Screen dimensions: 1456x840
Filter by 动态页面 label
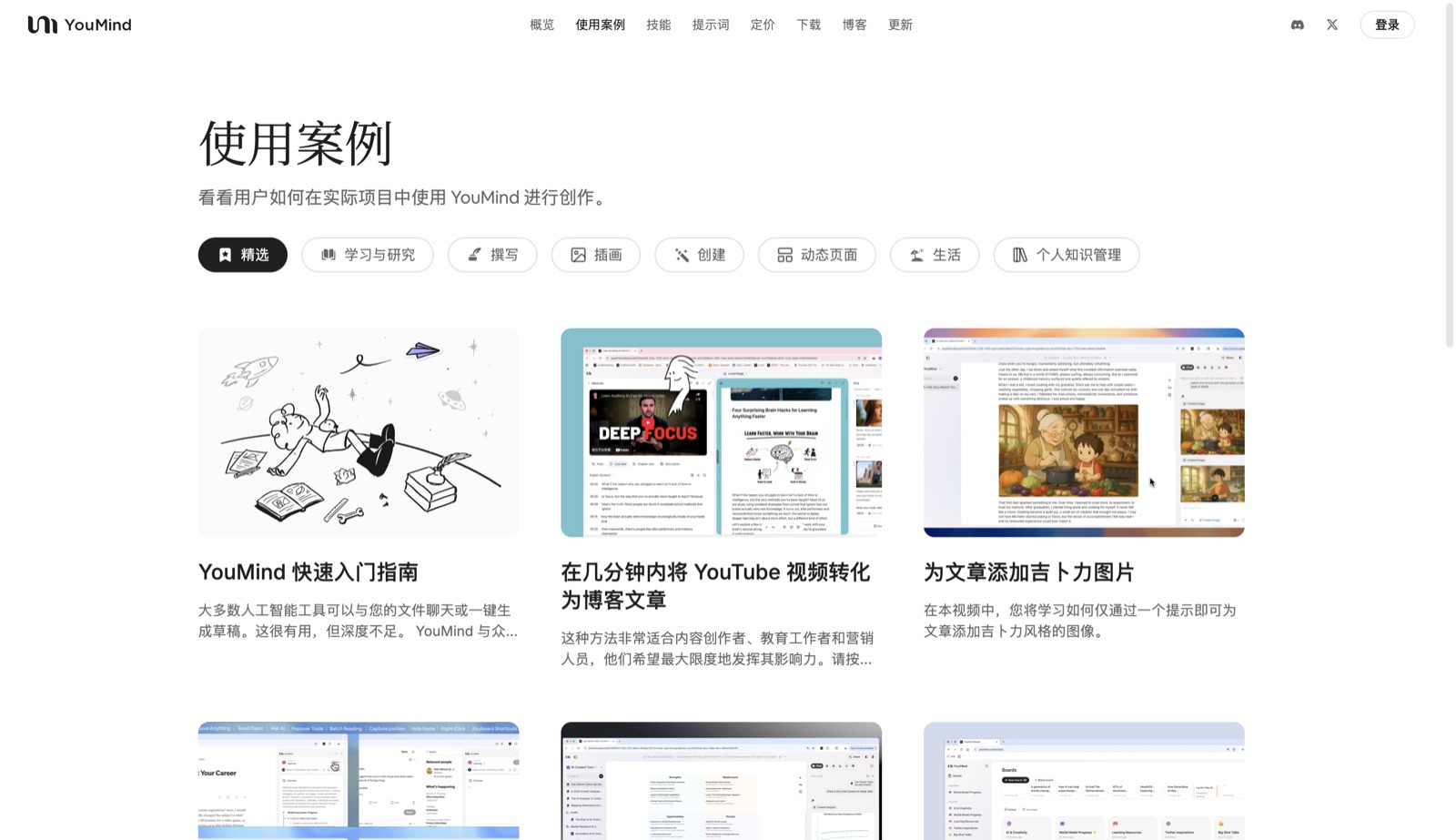pos(829,255)
